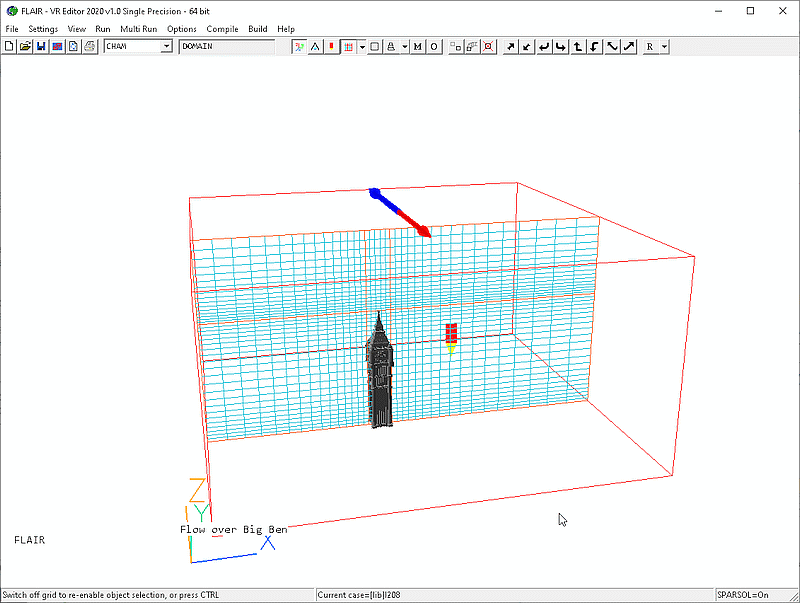Click the rounded rectangle toolbar icon
Screen dimensions: 800x603
click(x=374, y=46)
